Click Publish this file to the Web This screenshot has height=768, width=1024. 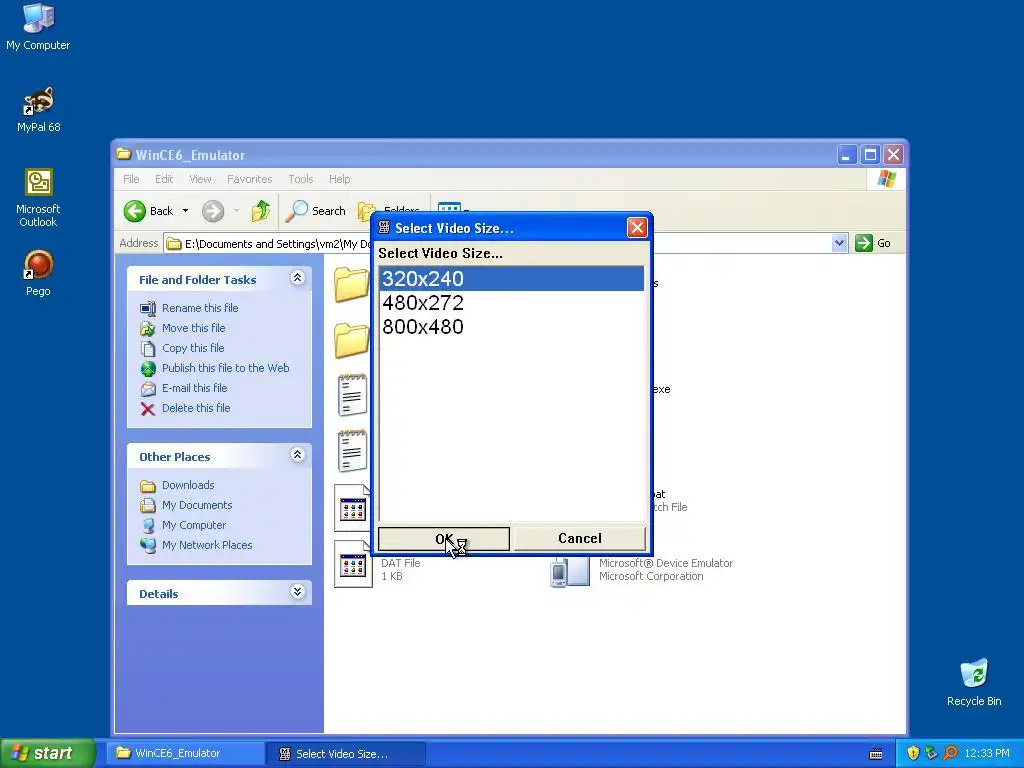225,368
